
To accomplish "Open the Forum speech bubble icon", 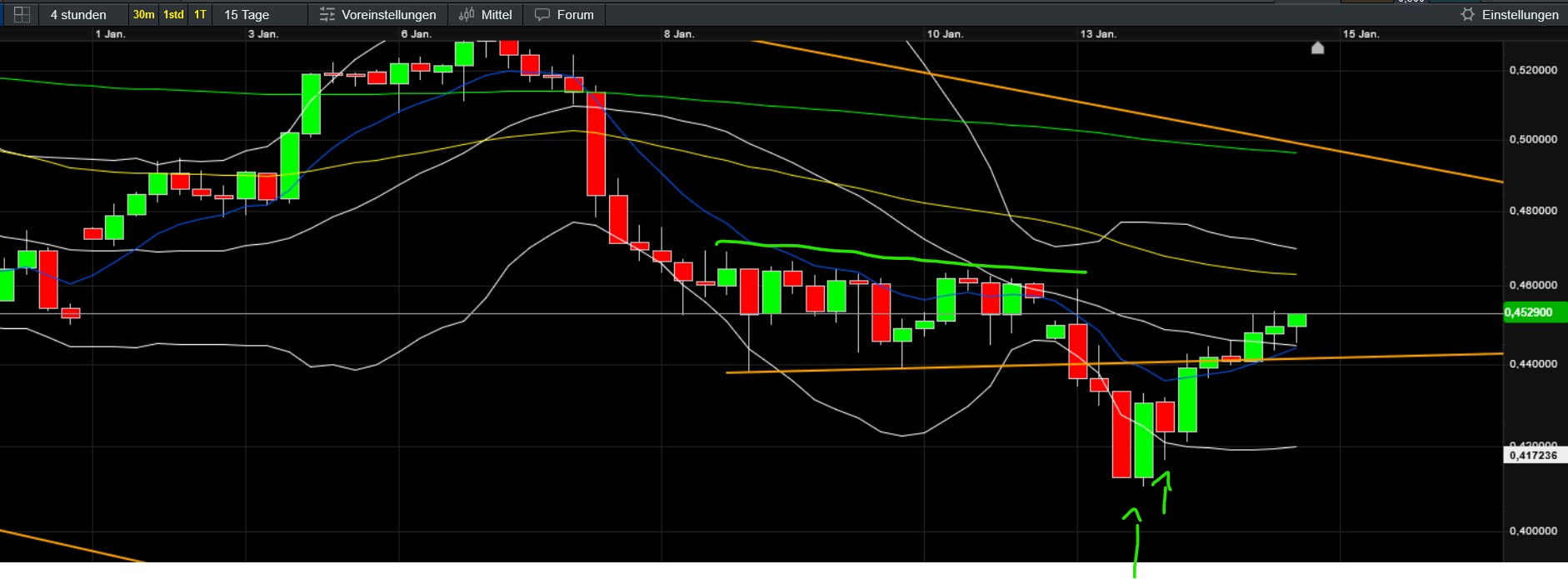I will pos(542,14).
